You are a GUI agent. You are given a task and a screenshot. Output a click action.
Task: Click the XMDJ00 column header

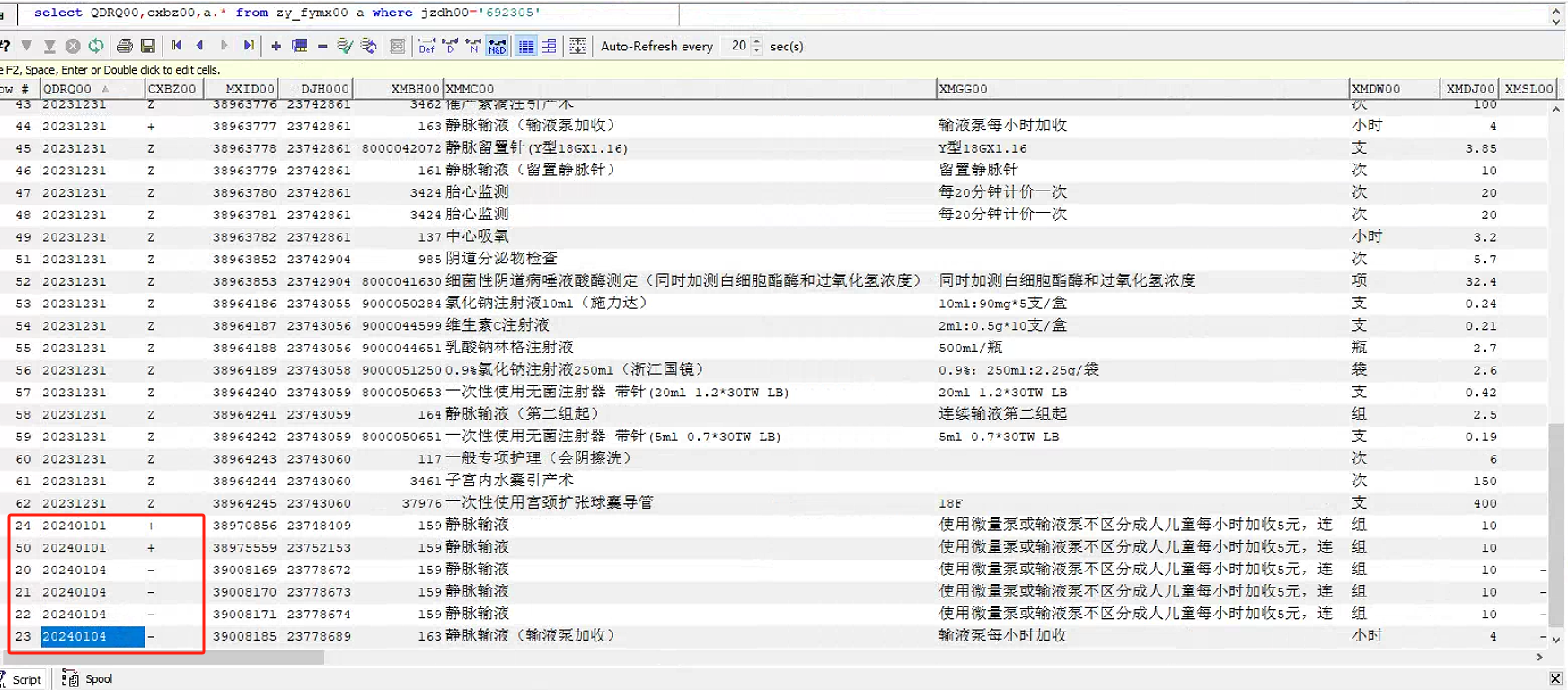1468,89
